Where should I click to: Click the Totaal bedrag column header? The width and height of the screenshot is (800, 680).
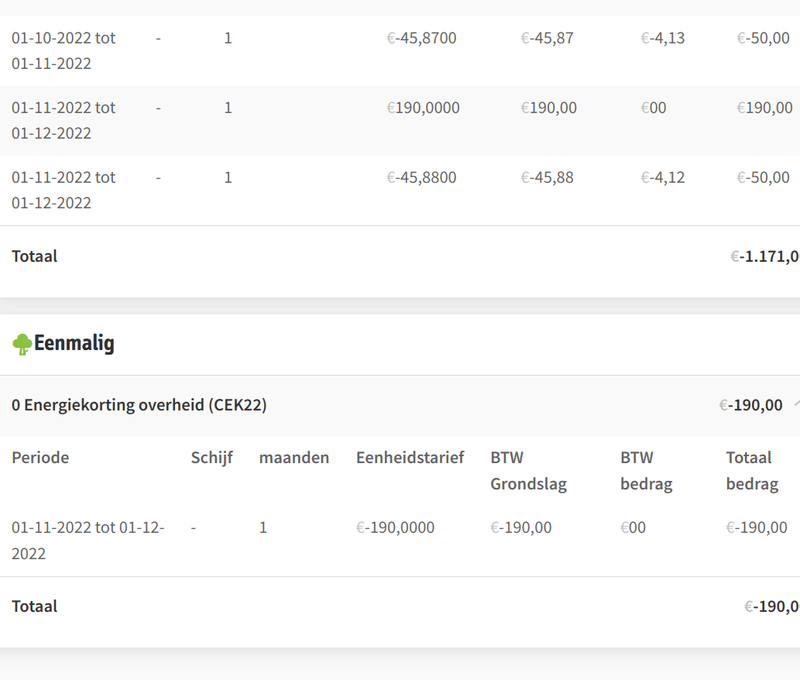coord(751,471)
